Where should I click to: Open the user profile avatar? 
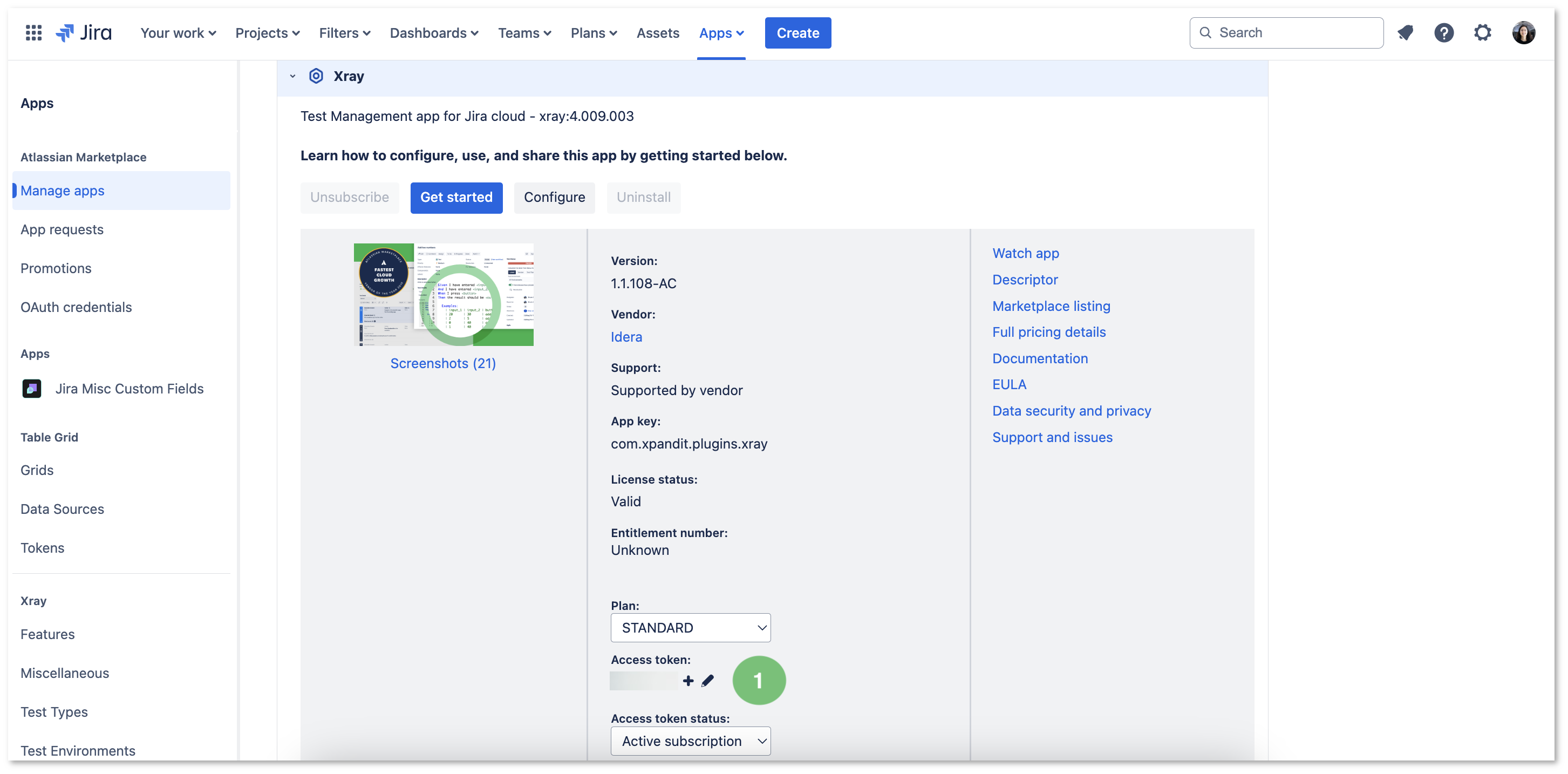[x=1524, y=33]
